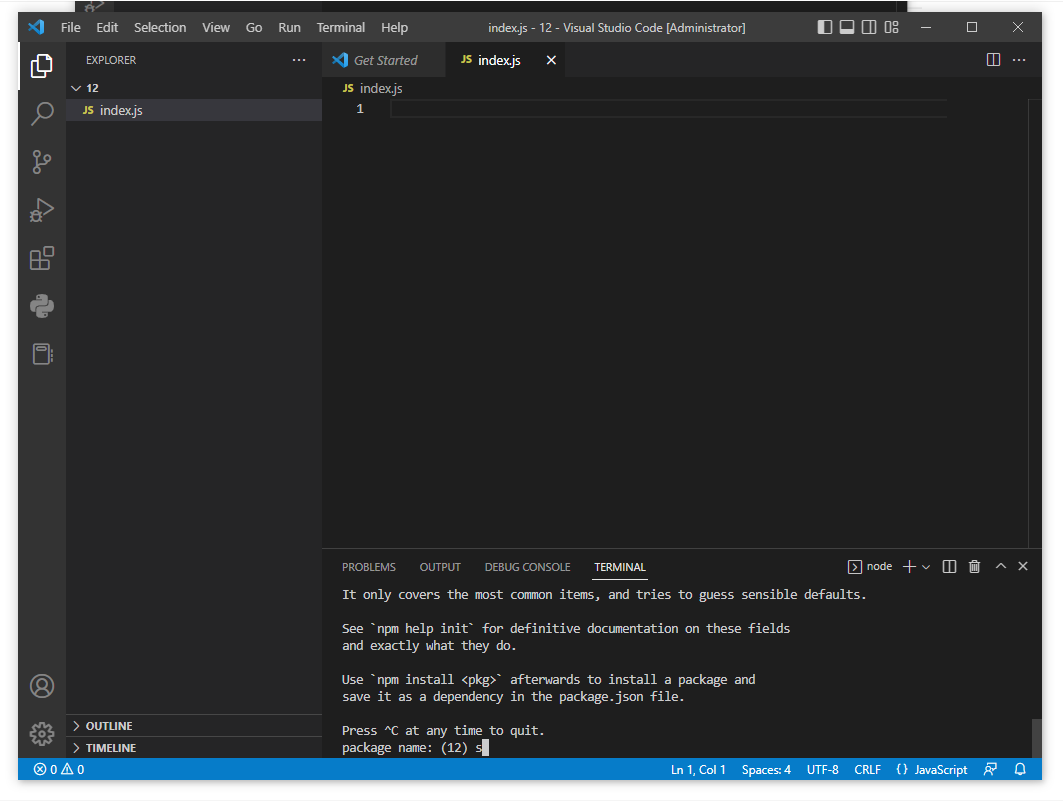The width and height of the screenshot is (1063, 801).
Task: Split the editor to the right
Action: tap(993, 60)
